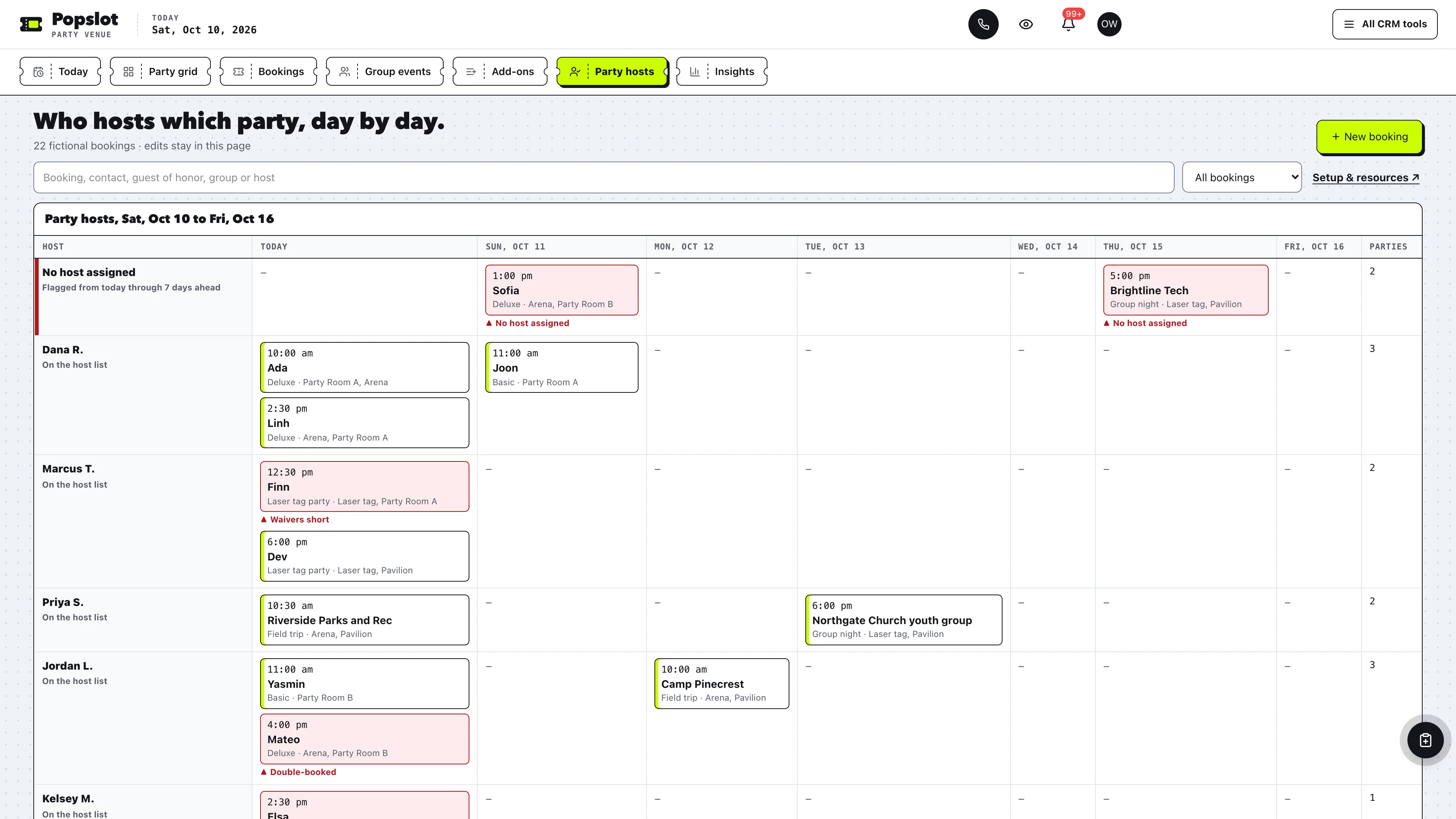Image resolution: width=1456 pixels, height=819 pixels.
Task: Focus the booking search input field
Action: click(604, 177)
